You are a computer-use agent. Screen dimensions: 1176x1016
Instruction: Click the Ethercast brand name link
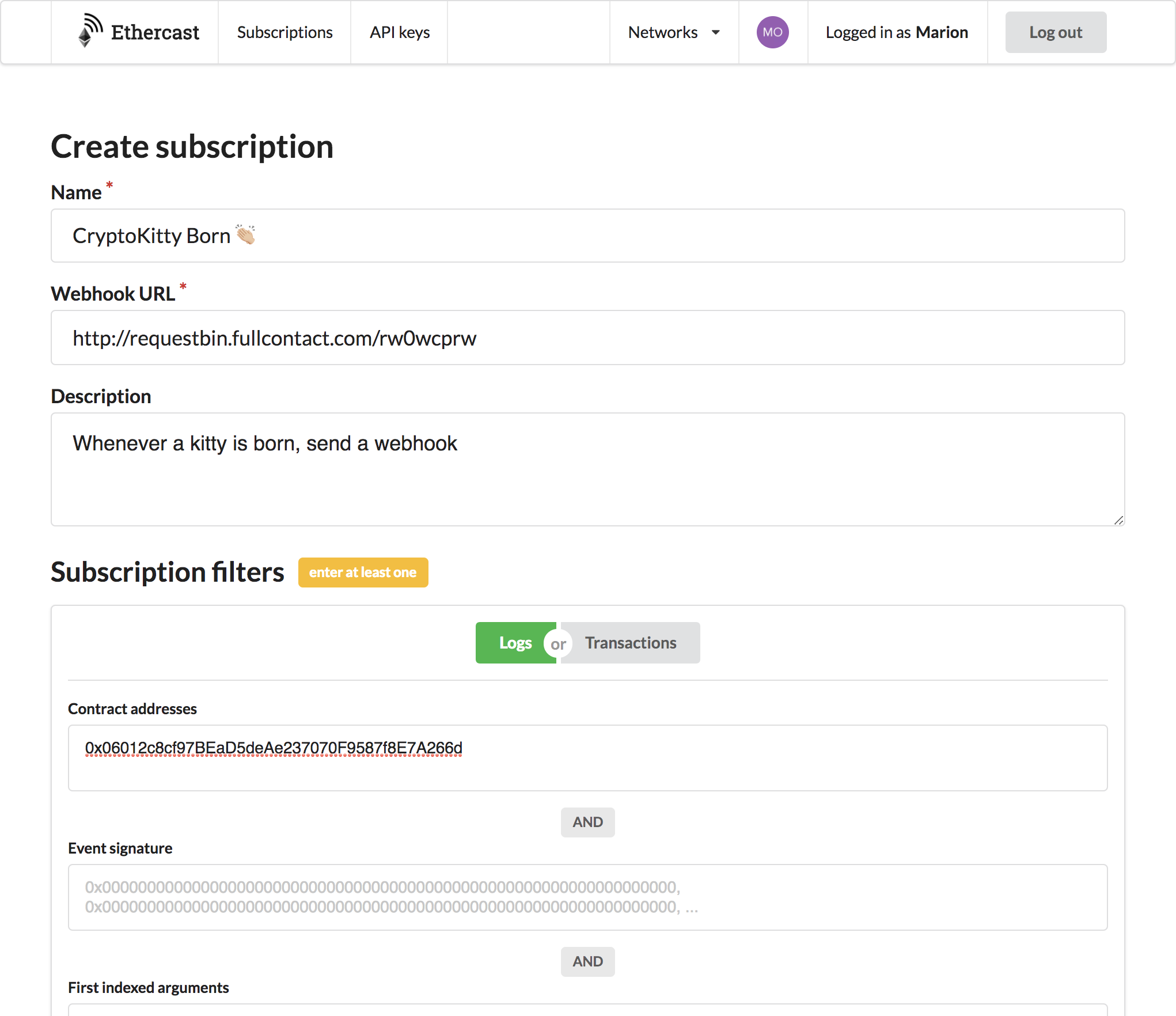pos(155,32)
